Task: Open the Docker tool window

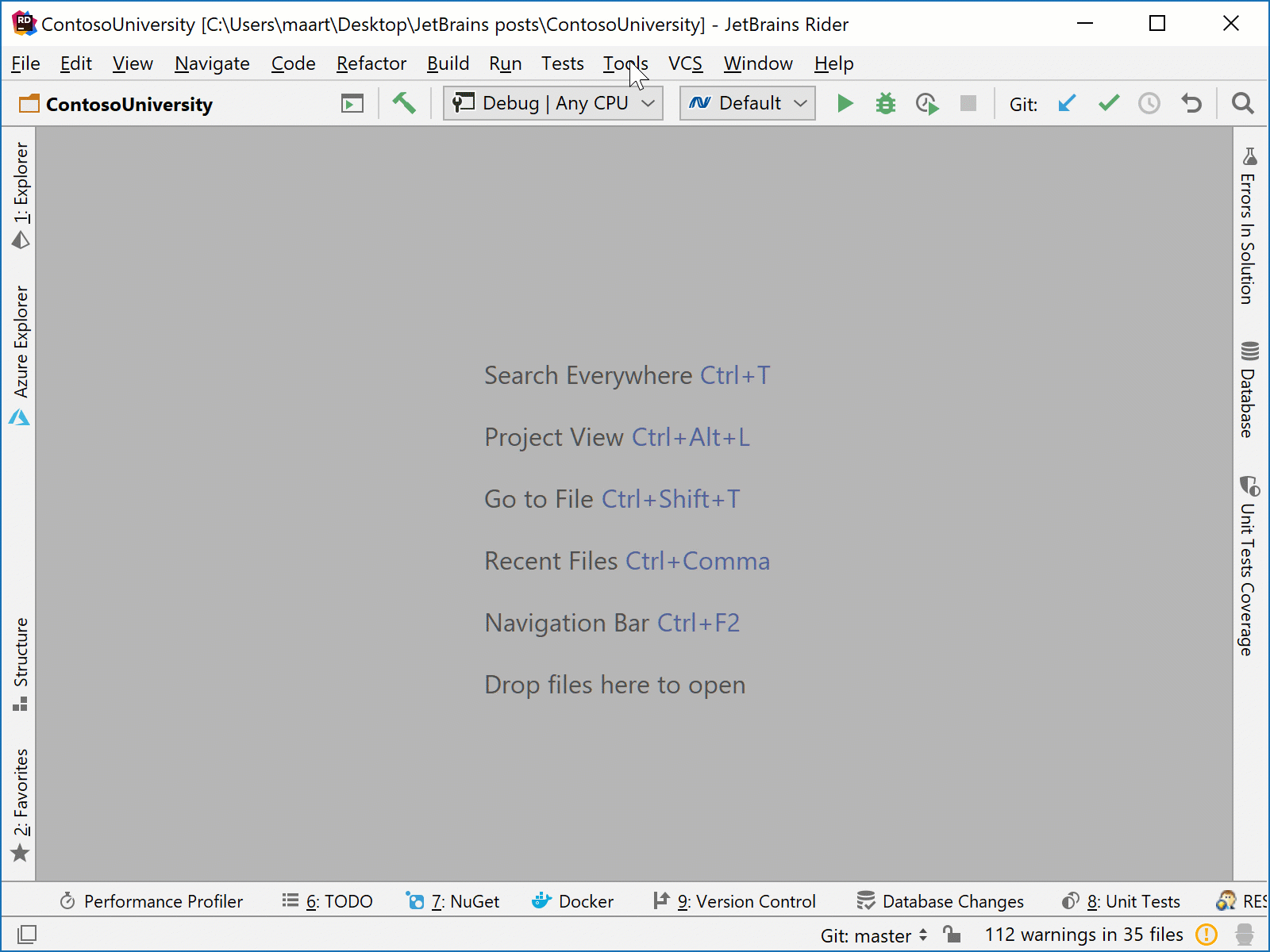Action: pyautogui.click(x=573, y=901)
